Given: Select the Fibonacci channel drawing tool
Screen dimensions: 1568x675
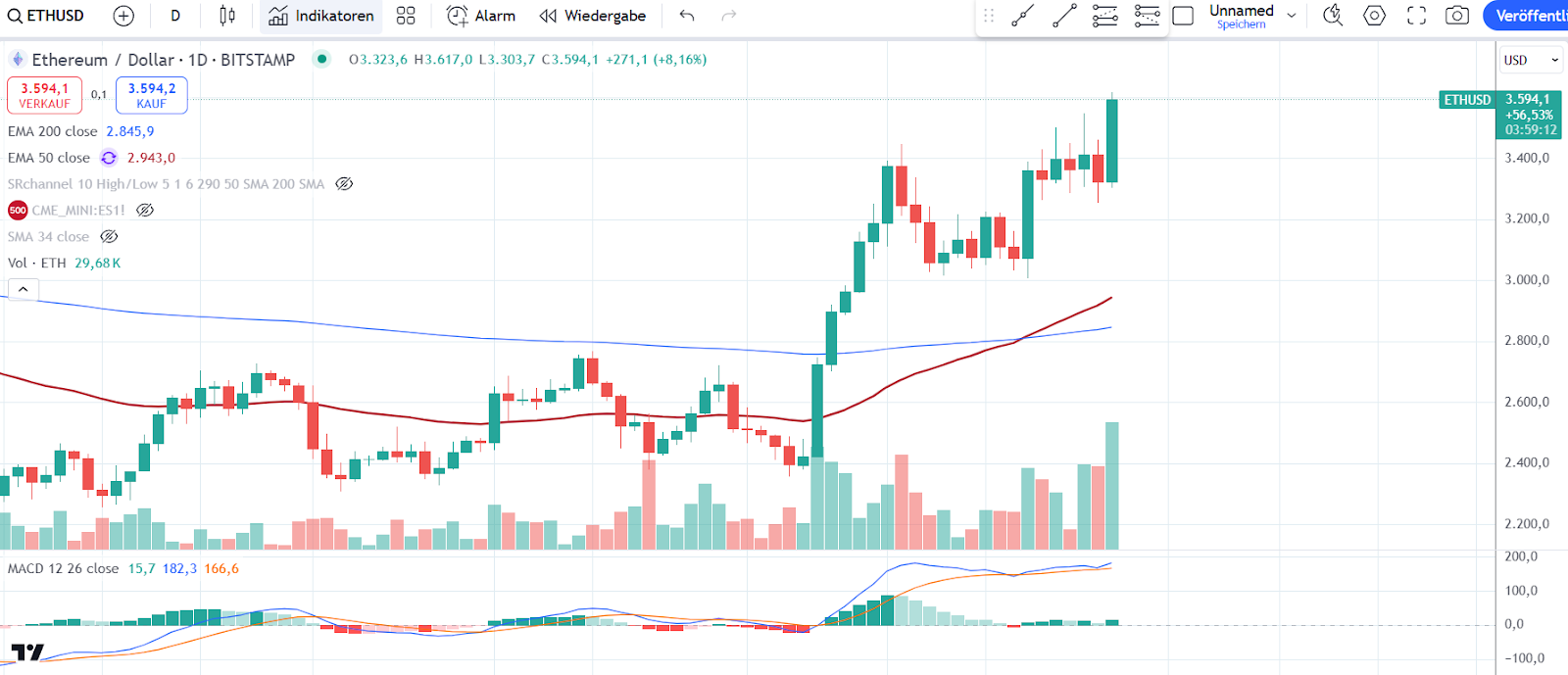Looking at the screenshot, I should (1105, 16).
